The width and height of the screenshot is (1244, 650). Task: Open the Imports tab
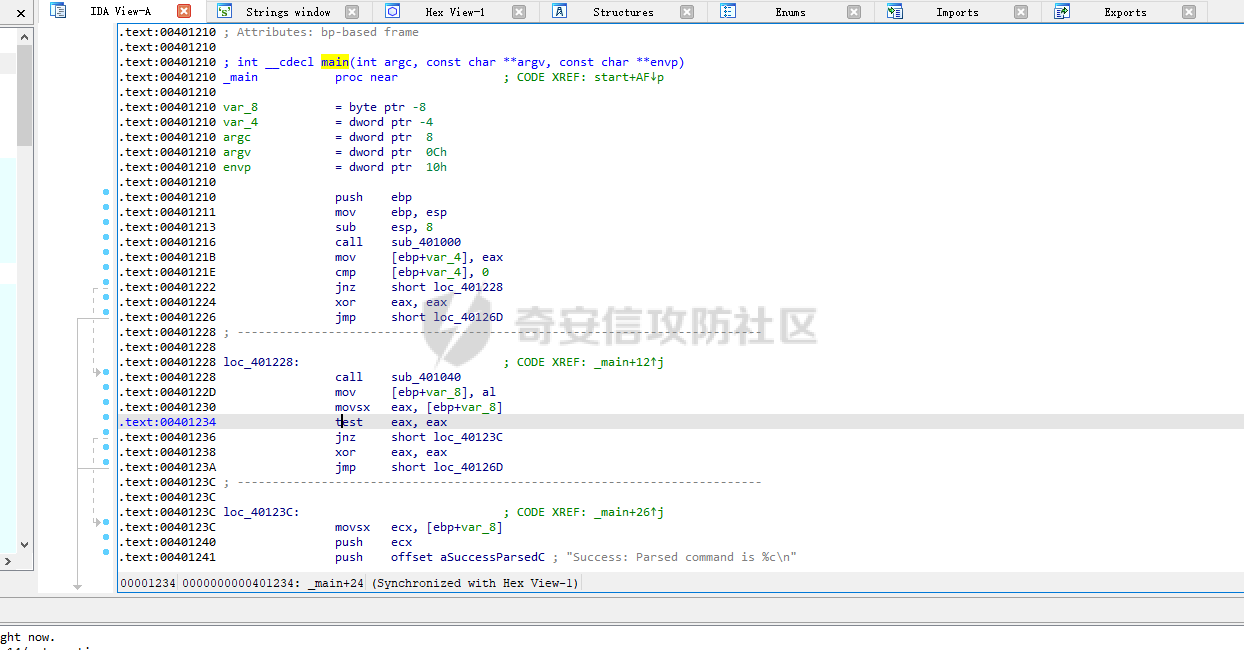957,12
